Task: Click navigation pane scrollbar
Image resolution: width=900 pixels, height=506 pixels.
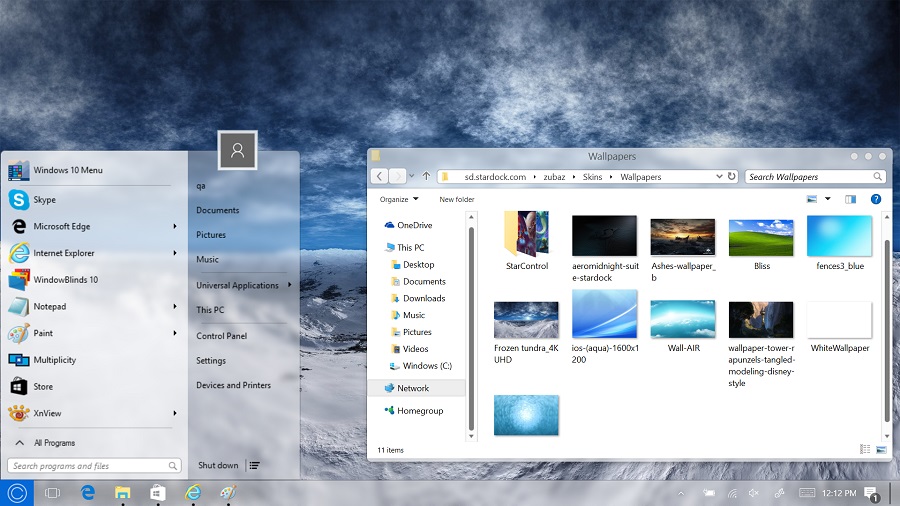Action: 471,327
